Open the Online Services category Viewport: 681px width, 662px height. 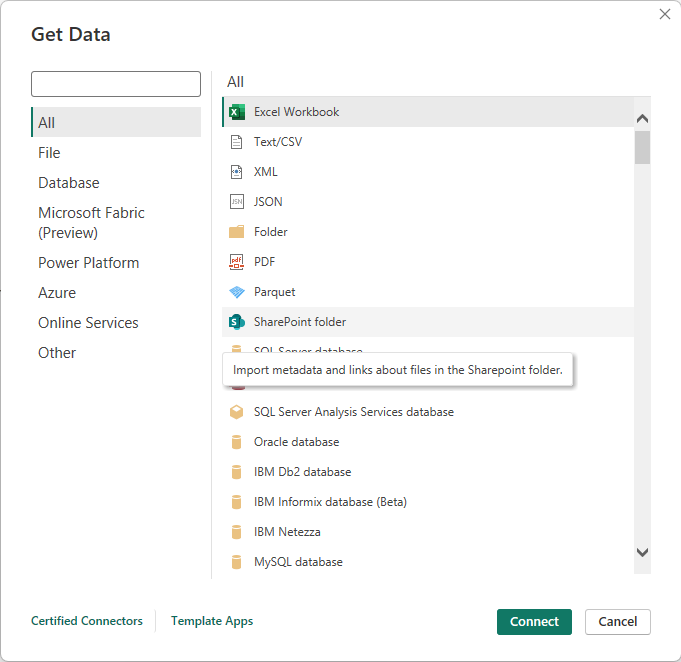88,323
